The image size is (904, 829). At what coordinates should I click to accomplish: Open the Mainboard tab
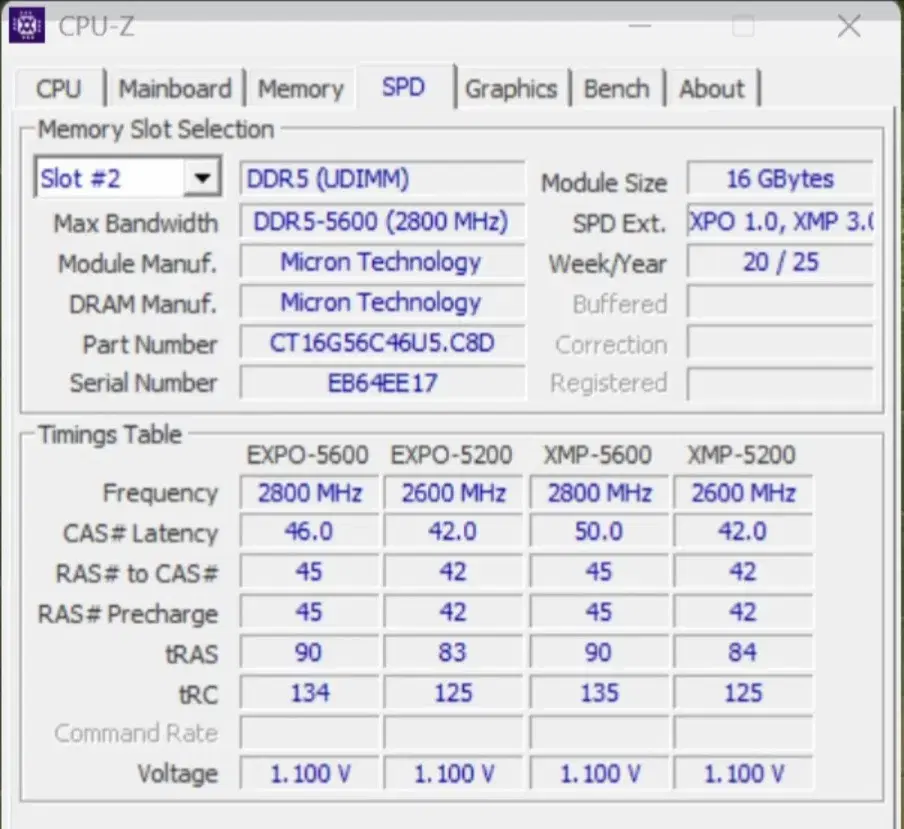coord(175,89)
